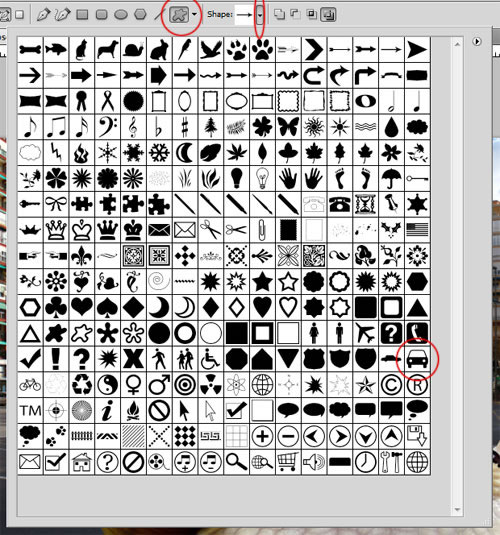Pick the bass clef shape
This screenshot has width=500, height=535.
[x=108, y=127]
